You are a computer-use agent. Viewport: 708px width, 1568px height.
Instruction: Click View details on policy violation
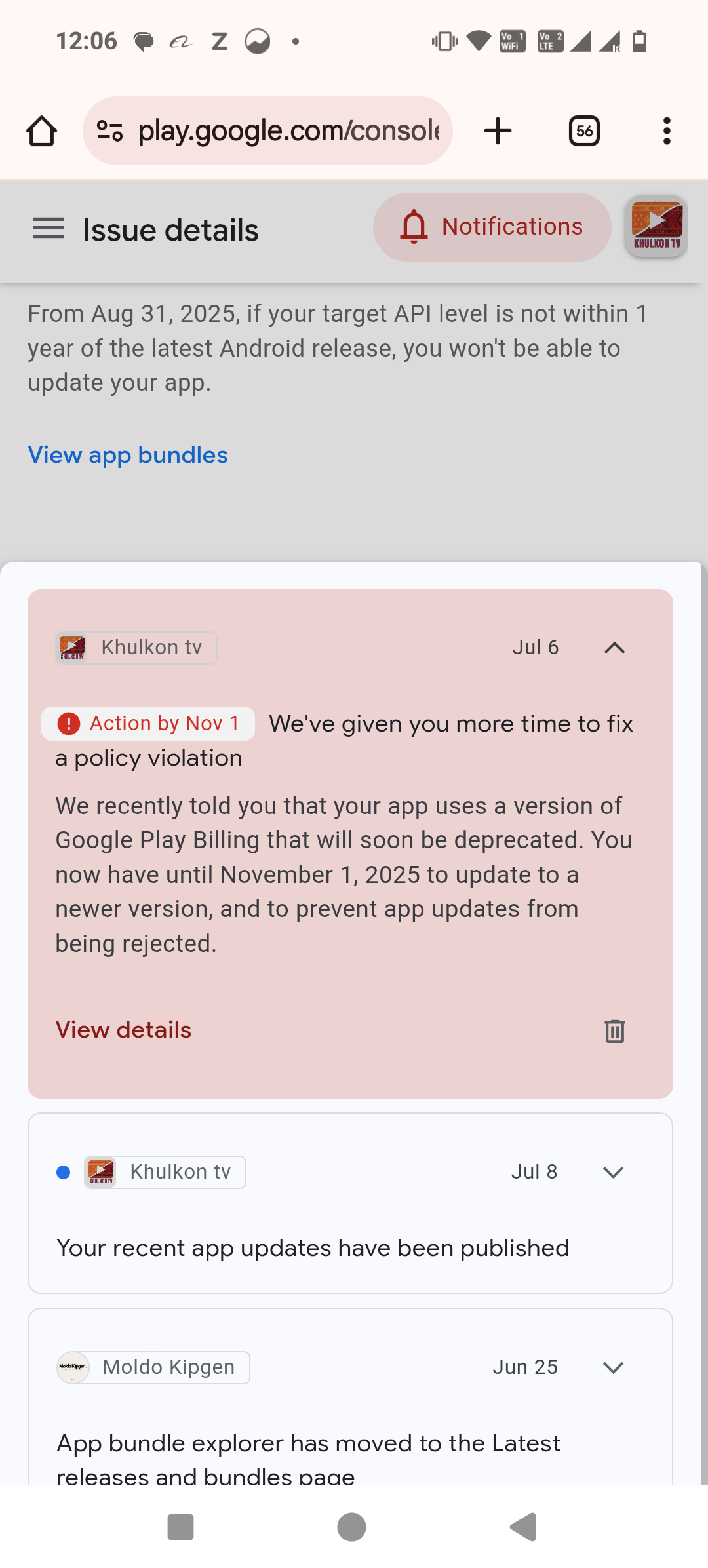click(123, 1030)
